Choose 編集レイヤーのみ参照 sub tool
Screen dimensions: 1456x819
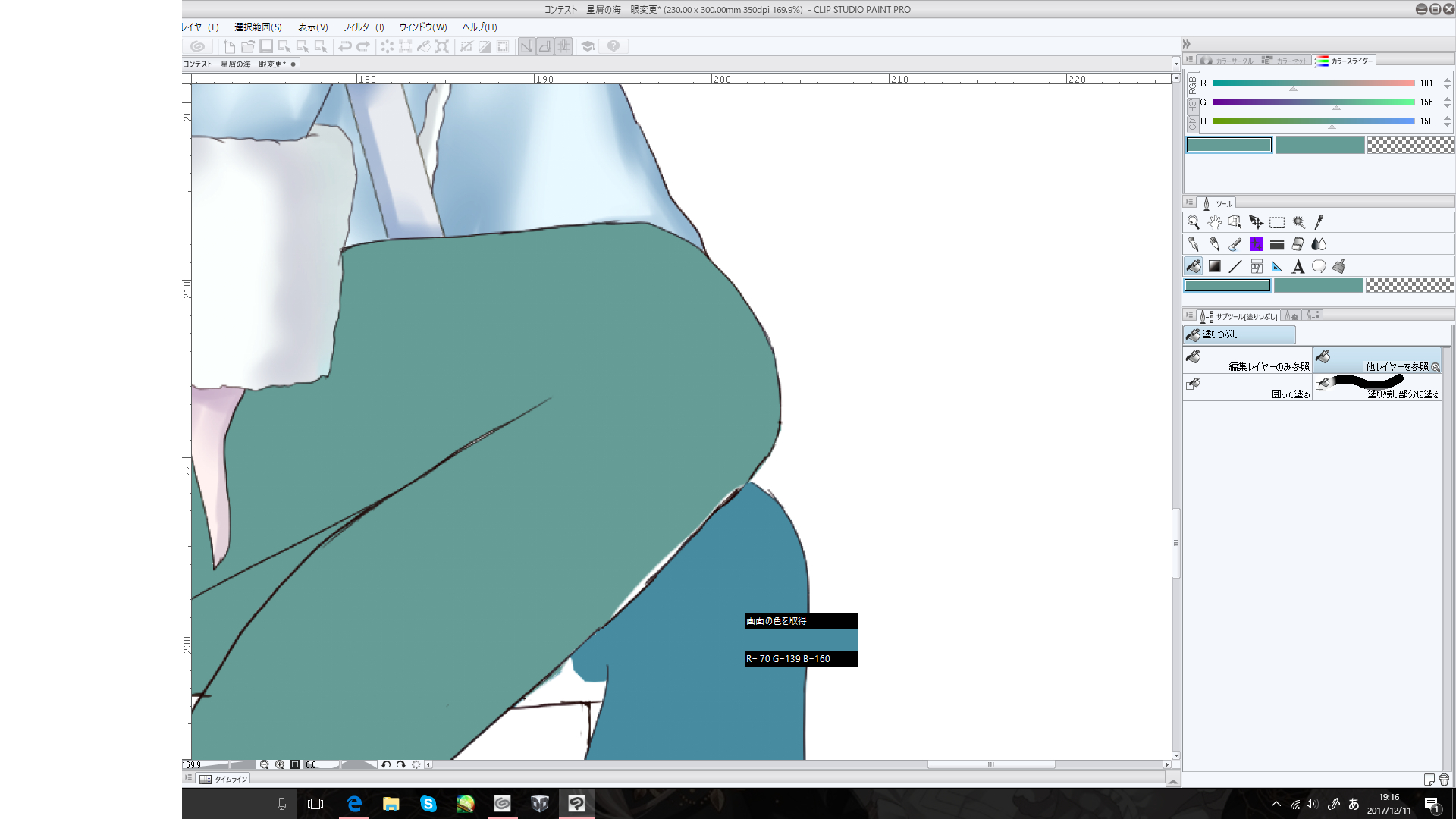[x=1247, y=360]
